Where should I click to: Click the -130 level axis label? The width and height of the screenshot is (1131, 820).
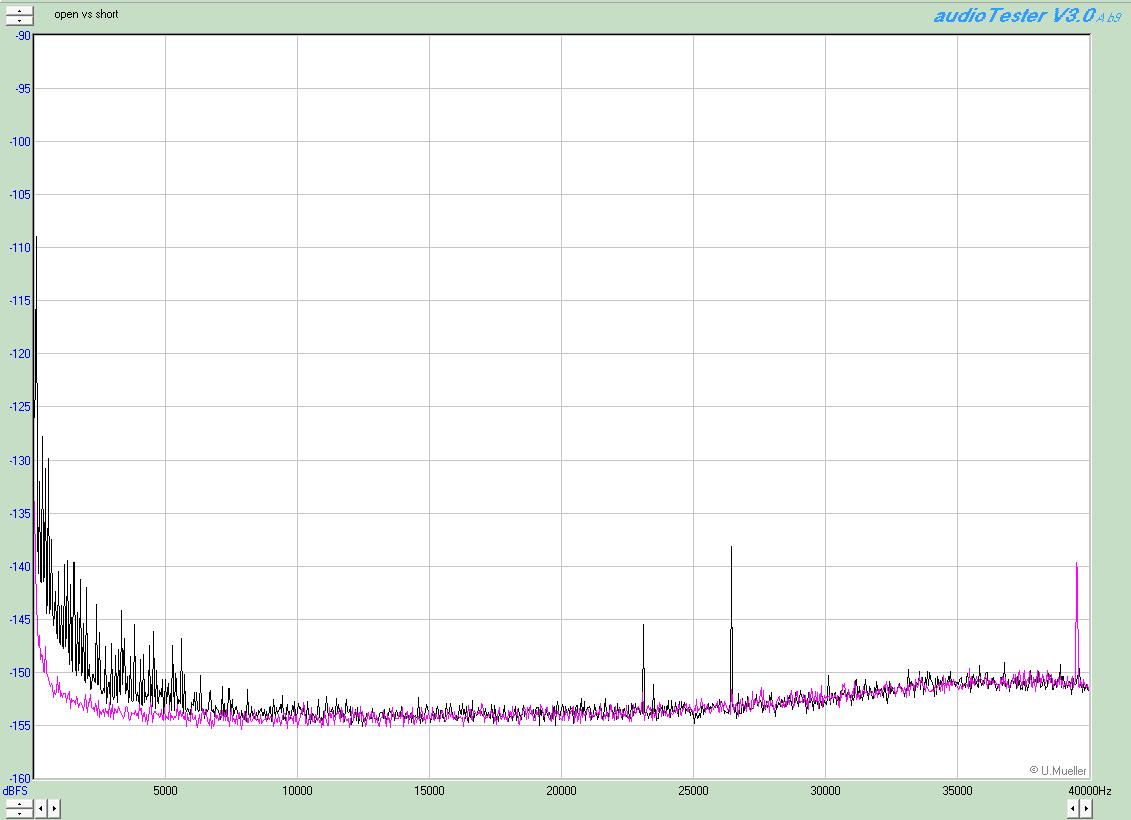(x=20, y=460)
